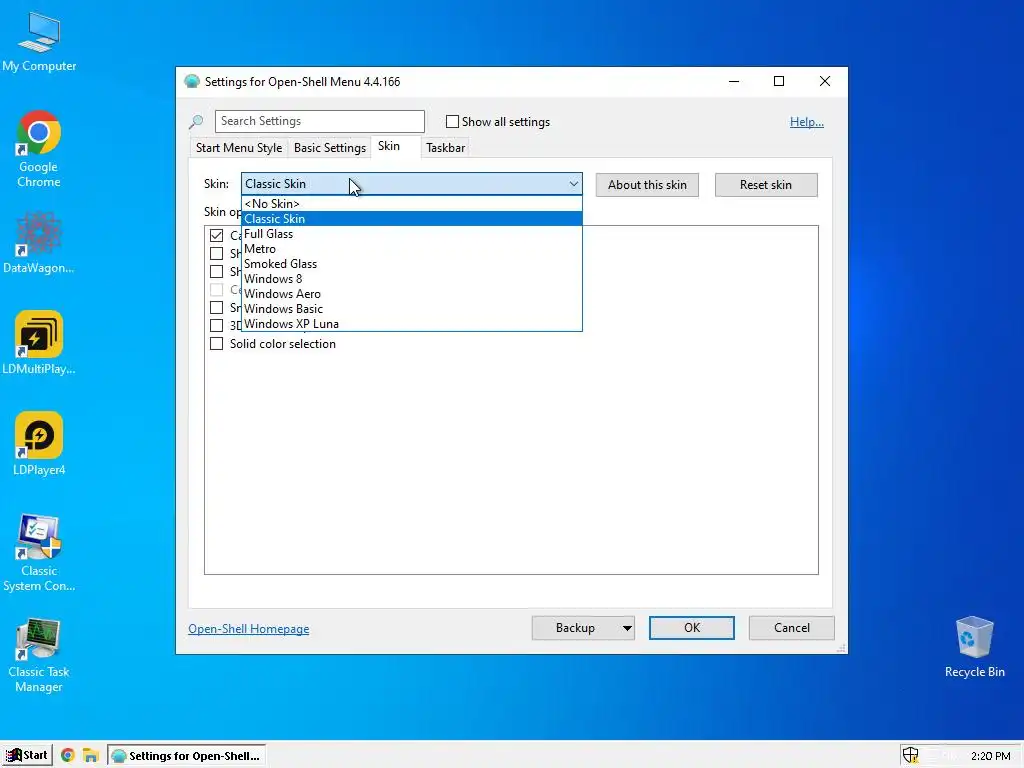1024x768 pixels.
Task: Collapse the Skin combo box arrow
Action: 573,184
